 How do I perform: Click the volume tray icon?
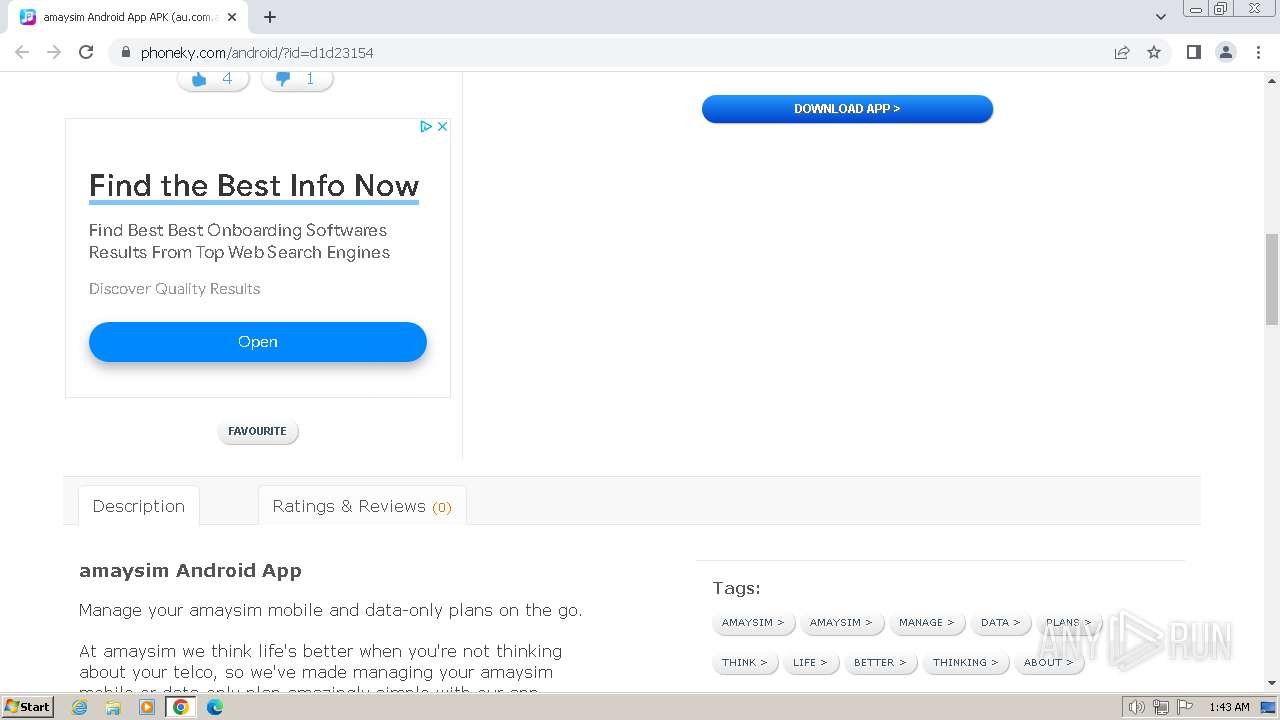point(1137,707)
